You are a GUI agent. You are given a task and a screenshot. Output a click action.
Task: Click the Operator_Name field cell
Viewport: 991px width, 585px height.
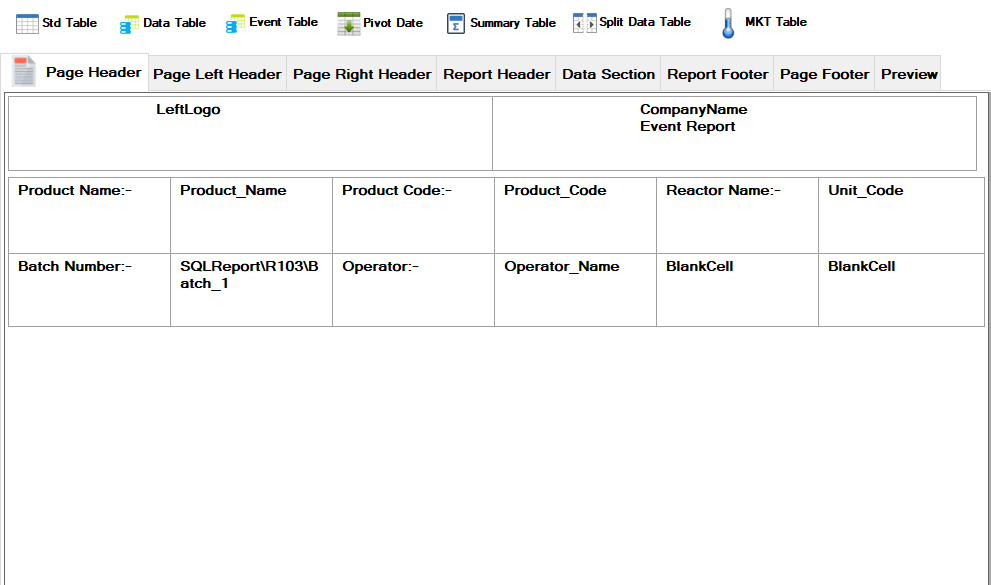(x=575, y=290)
